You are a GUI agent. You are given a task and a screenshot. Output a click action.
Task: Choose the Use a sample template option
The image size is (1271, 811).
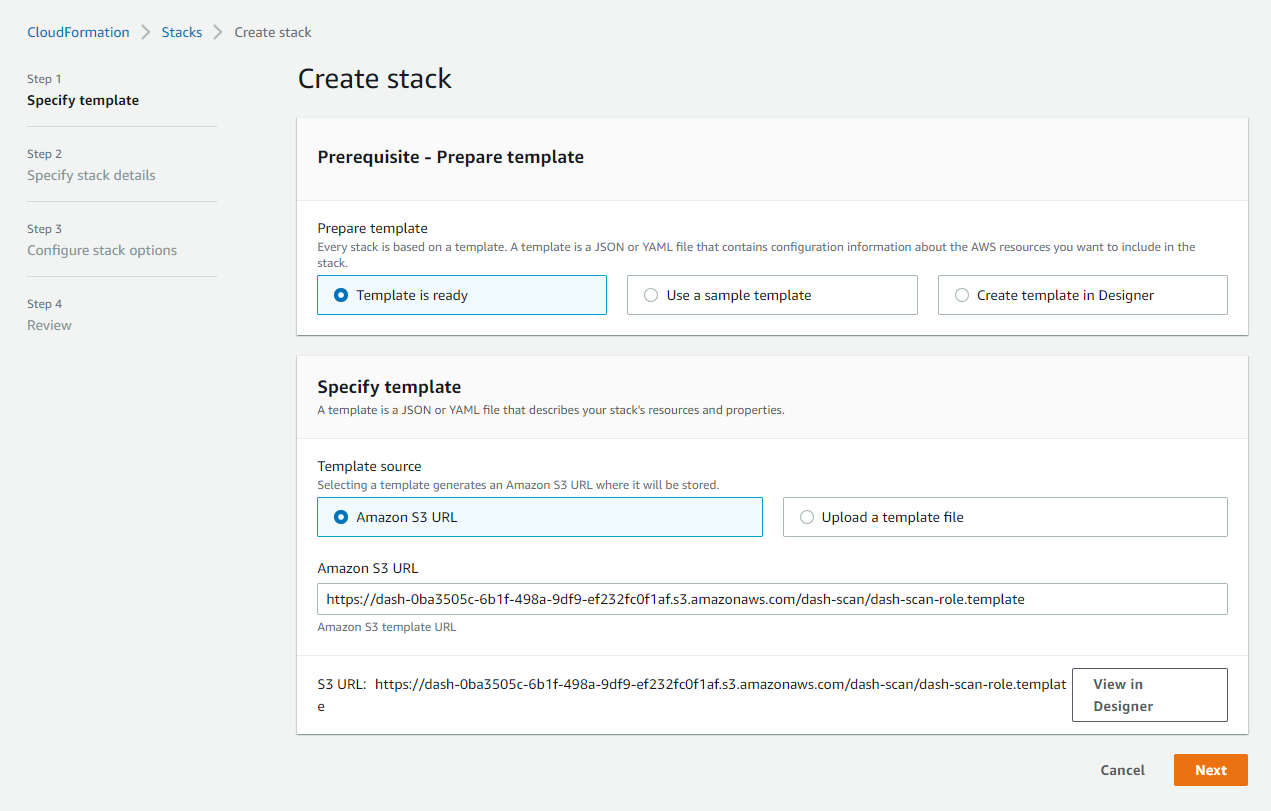click(652, 295)
